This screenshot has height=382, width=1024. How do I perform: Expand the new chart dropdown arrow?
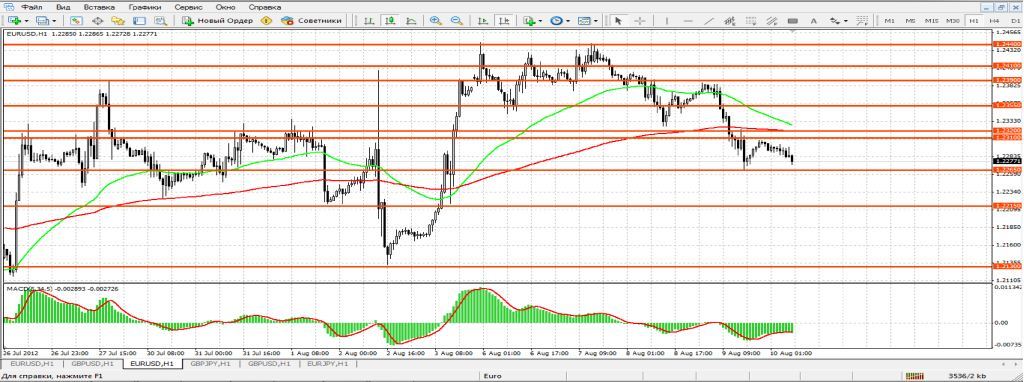coord(27,21)
